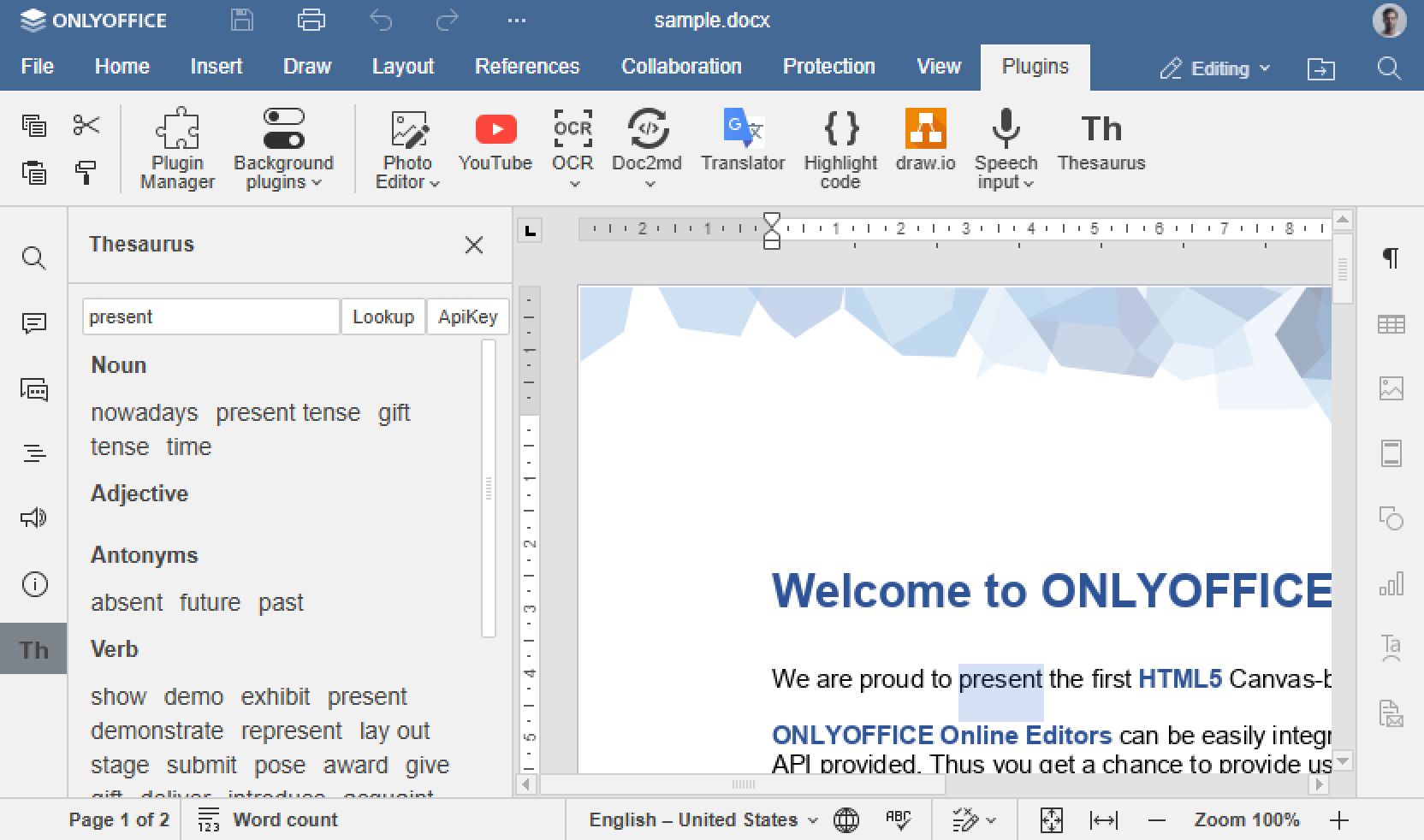Open the Thesaurus plugin in ribbon
Image resolution: width=1424 pixels, height=840 pixels.
1101,142
